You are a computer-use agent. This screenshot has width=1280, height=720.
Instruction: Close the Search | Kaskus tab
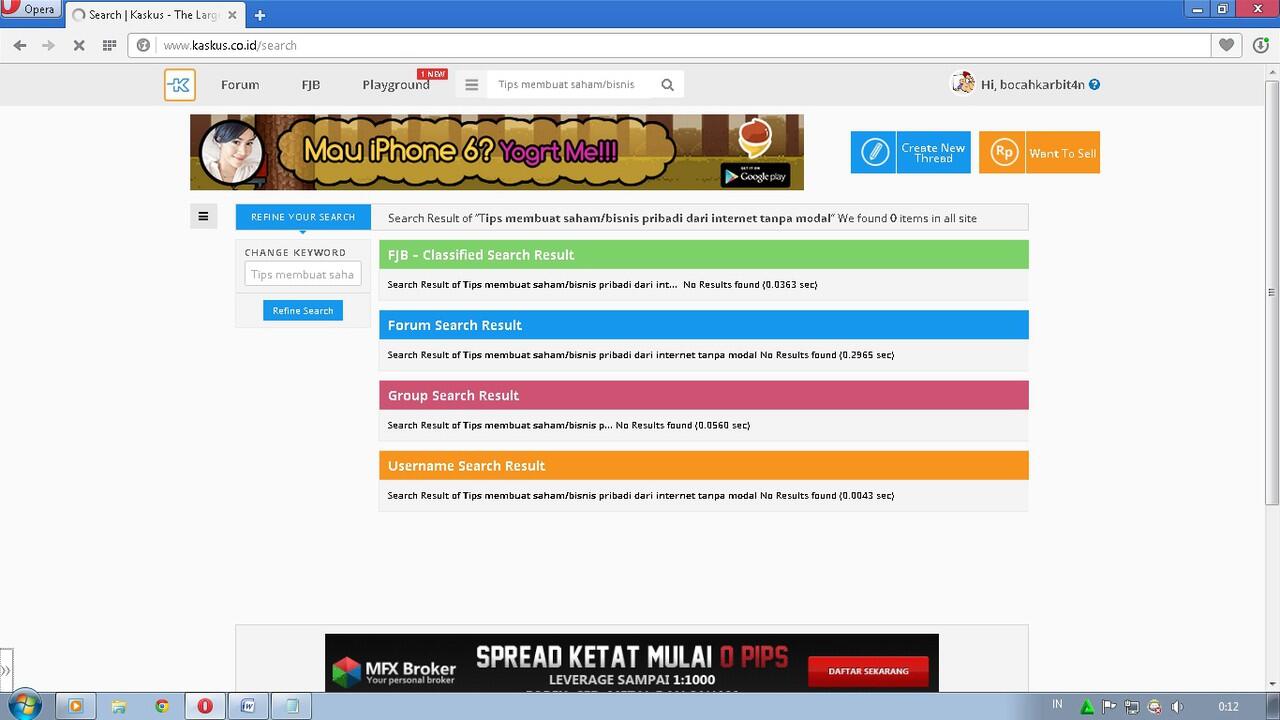click(x=233, y=15)
